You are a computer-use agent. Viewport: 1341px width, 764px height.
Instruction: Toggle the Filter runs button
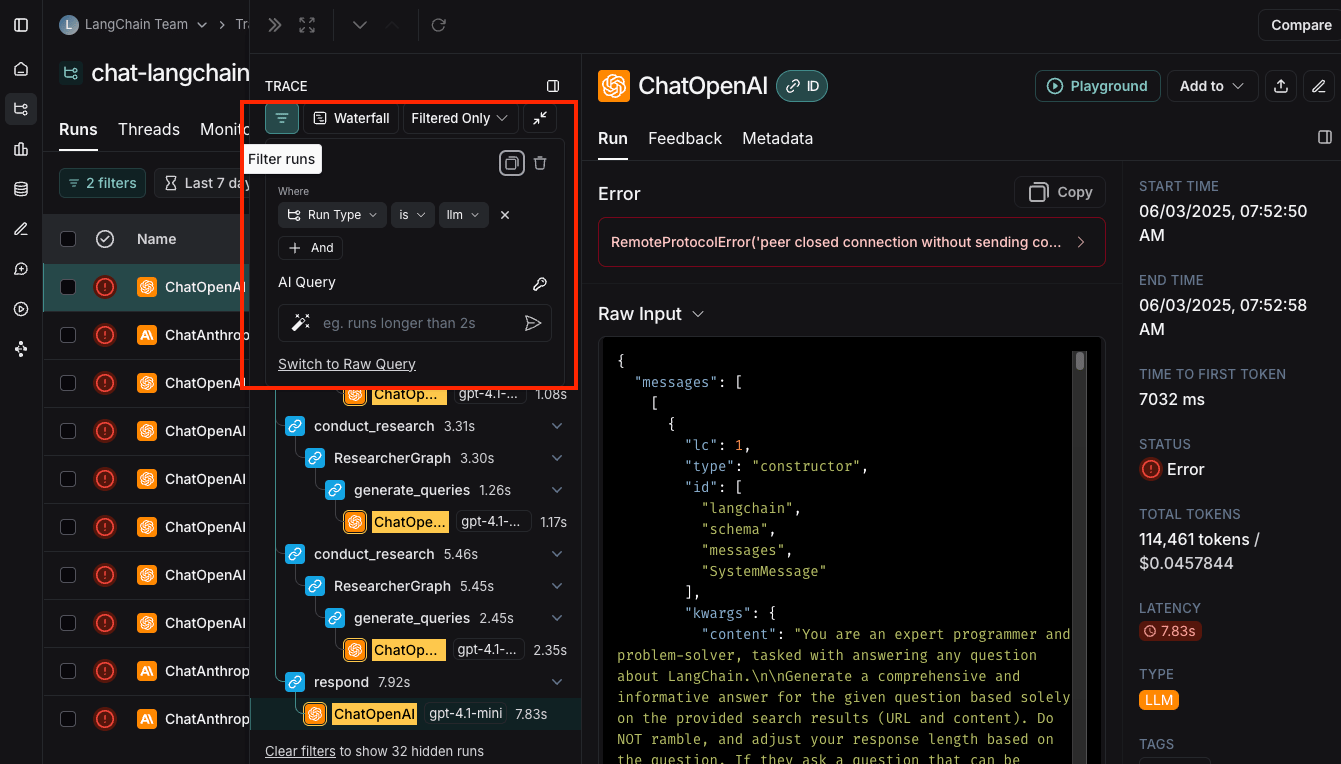282,118
